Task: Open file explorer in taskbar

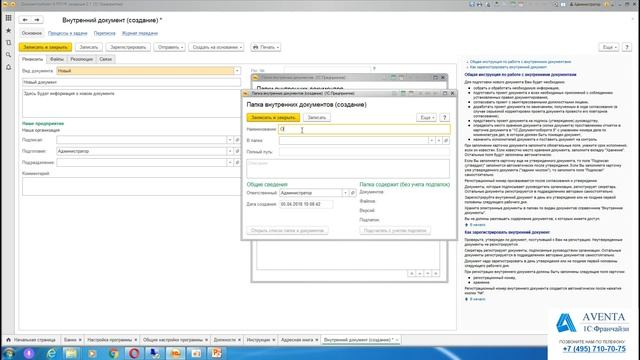Action: pos(71,353)
